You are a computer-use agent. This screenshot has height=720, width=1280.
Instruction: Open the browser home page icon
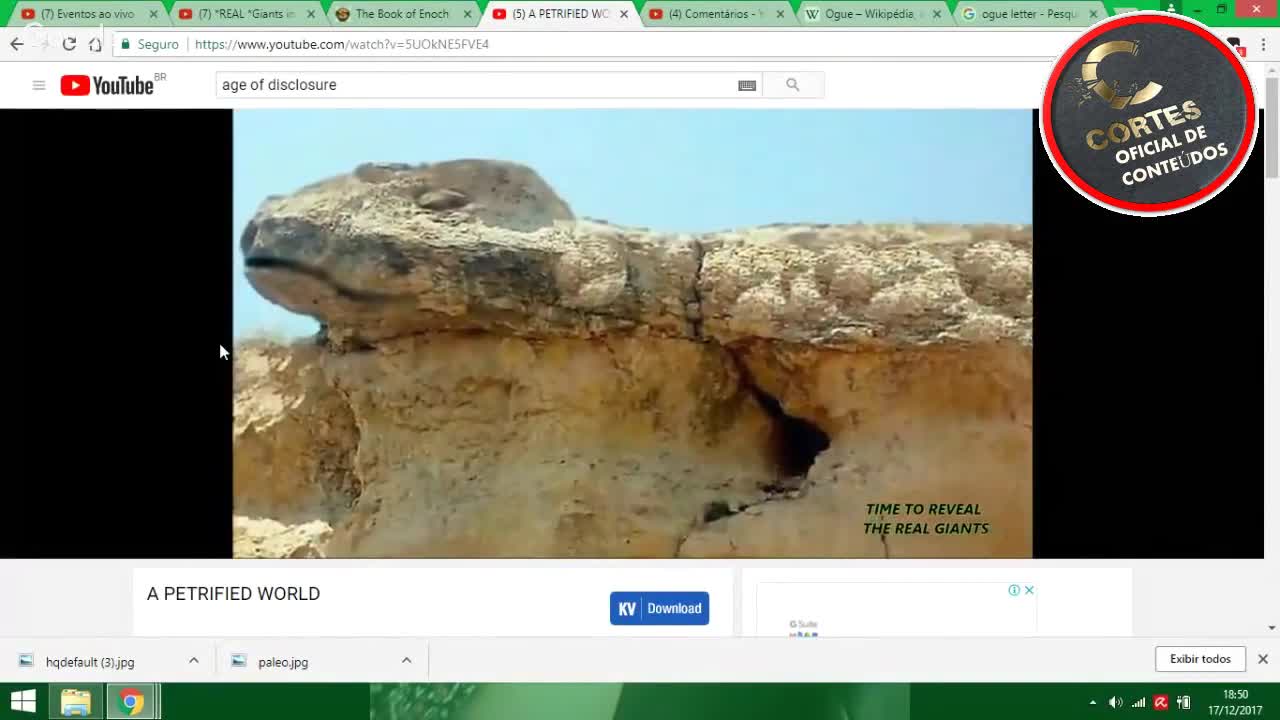click(95, 44)
